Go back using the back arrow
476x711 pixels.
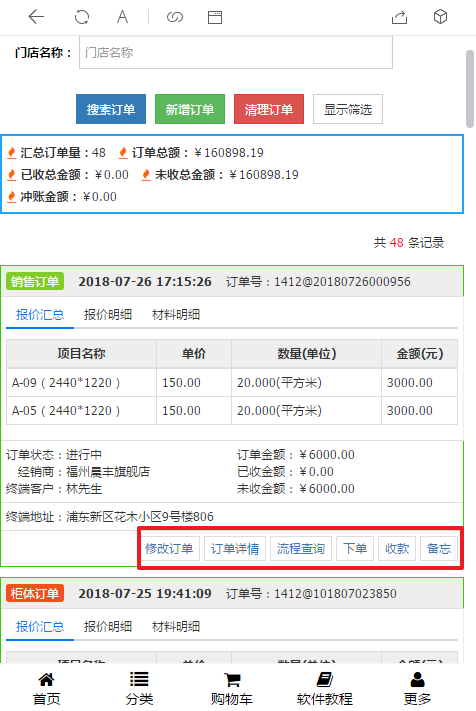coord(36,17)
